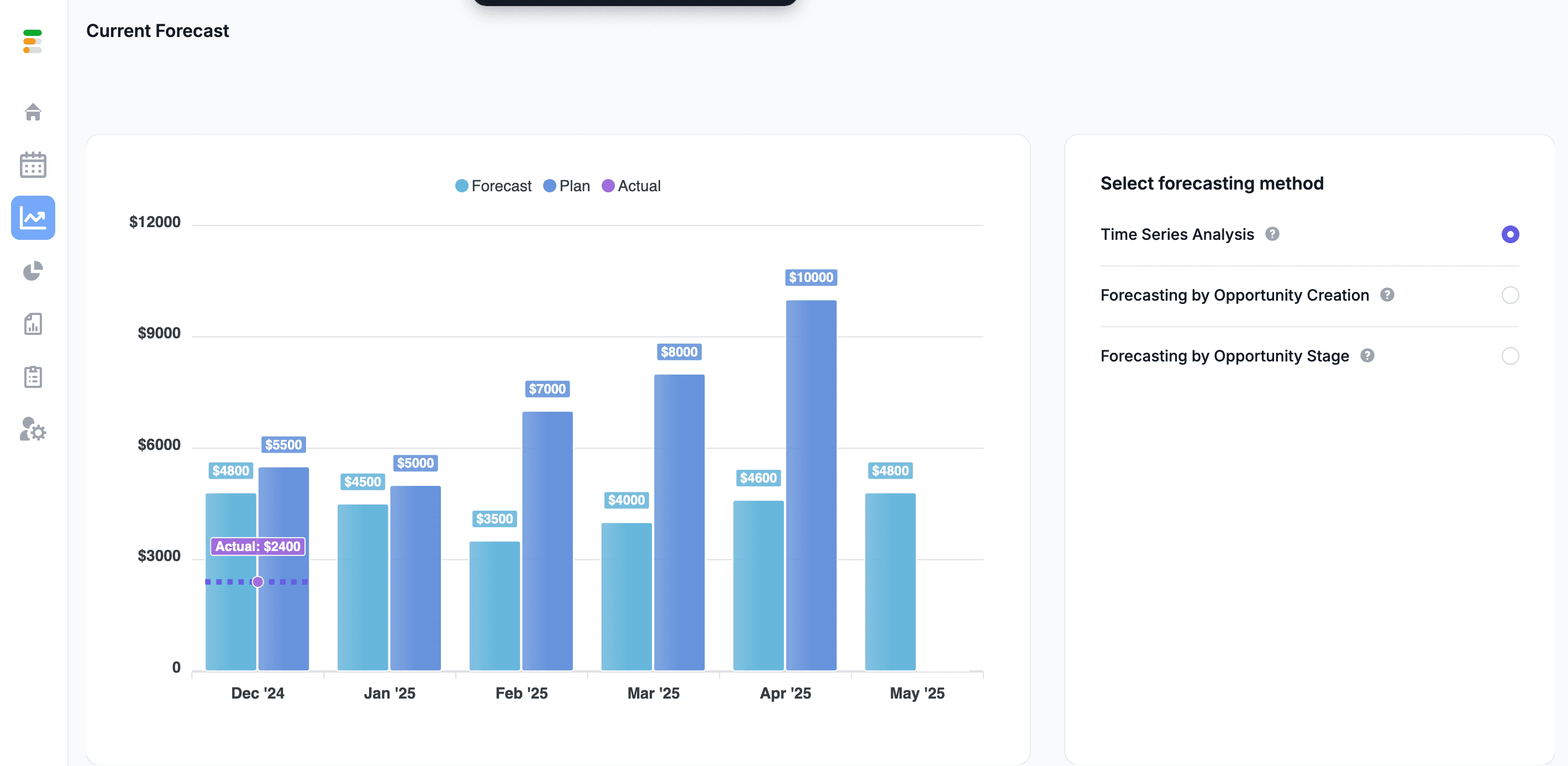Click the Home/Dashboard icon in sidebar
Screen dimensions: 1568x766
[x=33, y=111]
